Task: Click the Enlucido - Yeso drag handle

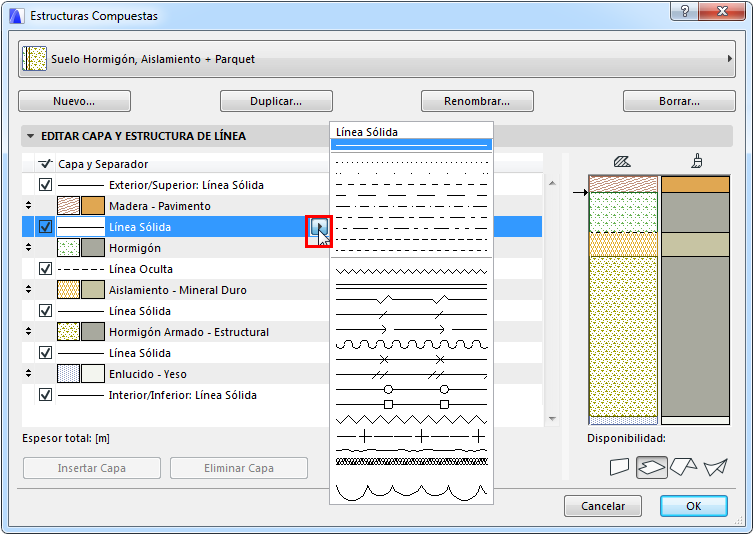Action: [x=28, y=373]
